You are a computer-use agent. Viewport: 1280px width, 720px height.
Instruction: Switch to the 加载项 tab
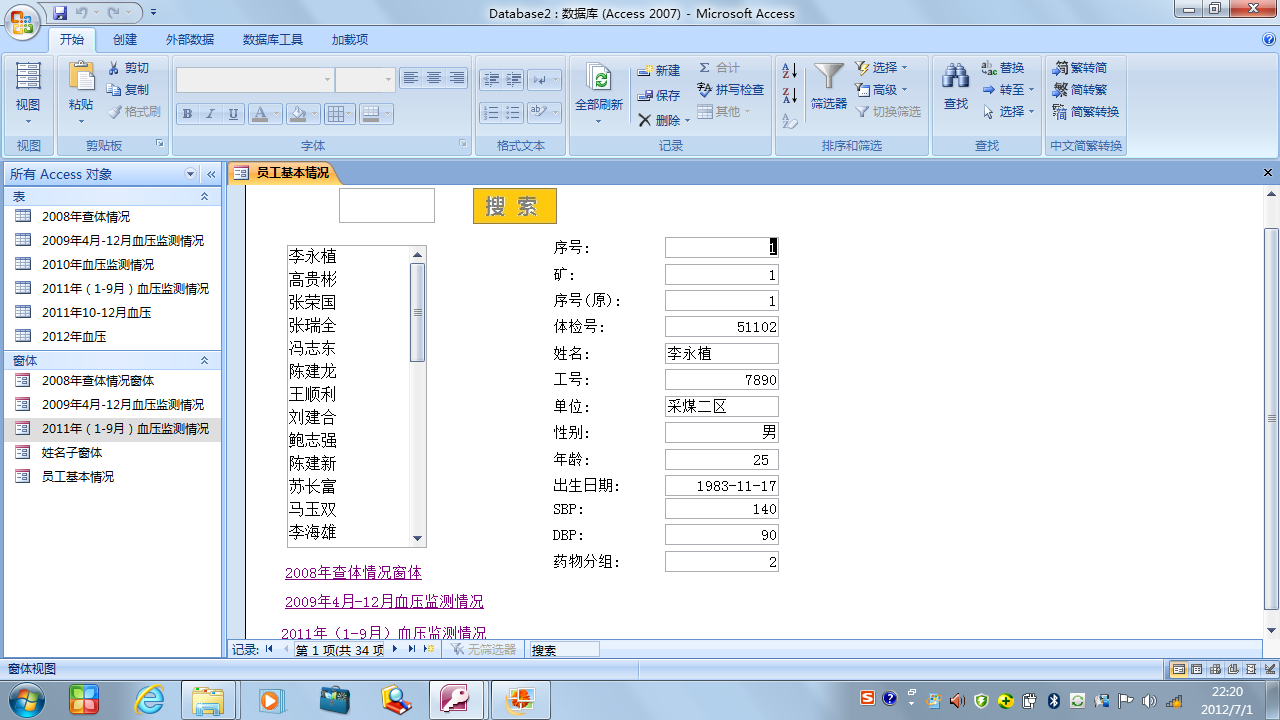pyautogui.click(x=350, y=40)
